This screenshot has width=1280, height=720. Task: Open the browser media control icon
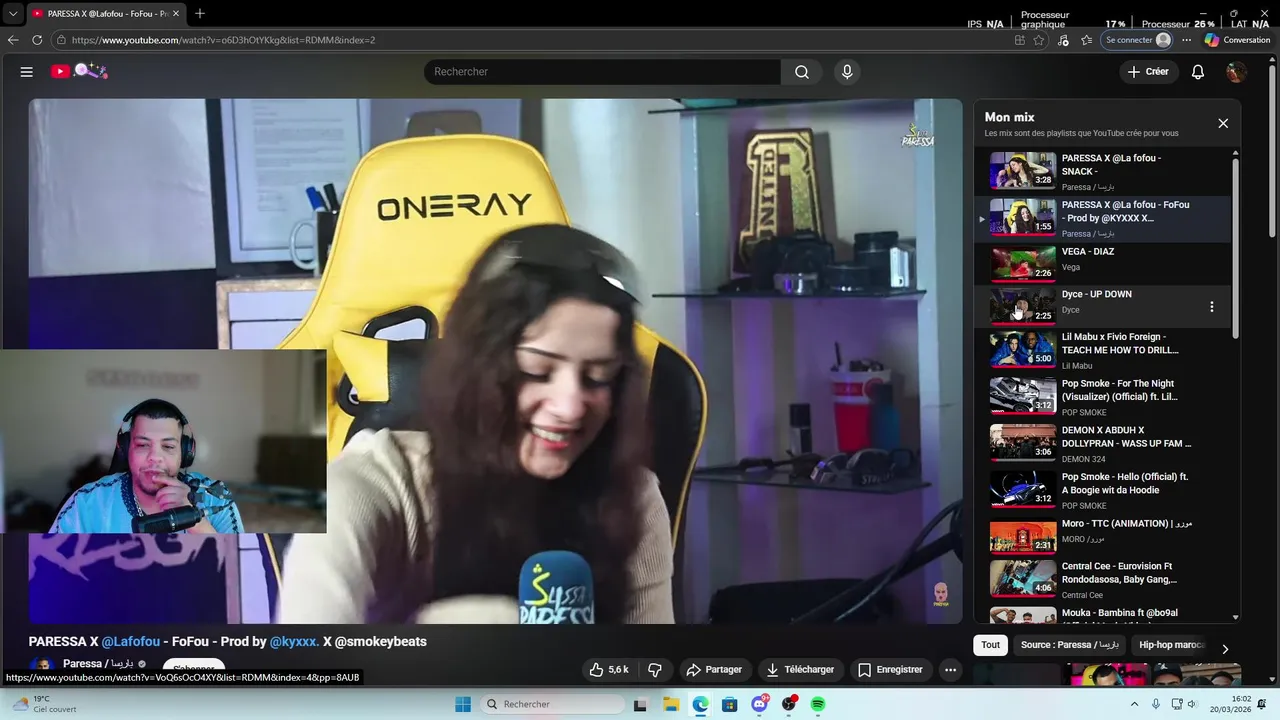pos(1063,40)
